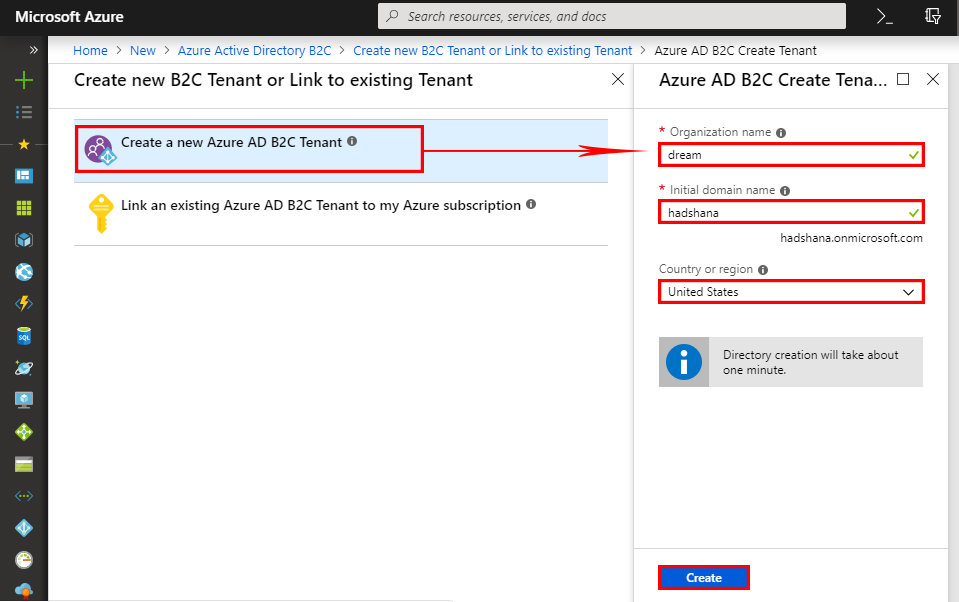
Task: Click the Favorites star icon in sidebar
Action: click(24, 144)
